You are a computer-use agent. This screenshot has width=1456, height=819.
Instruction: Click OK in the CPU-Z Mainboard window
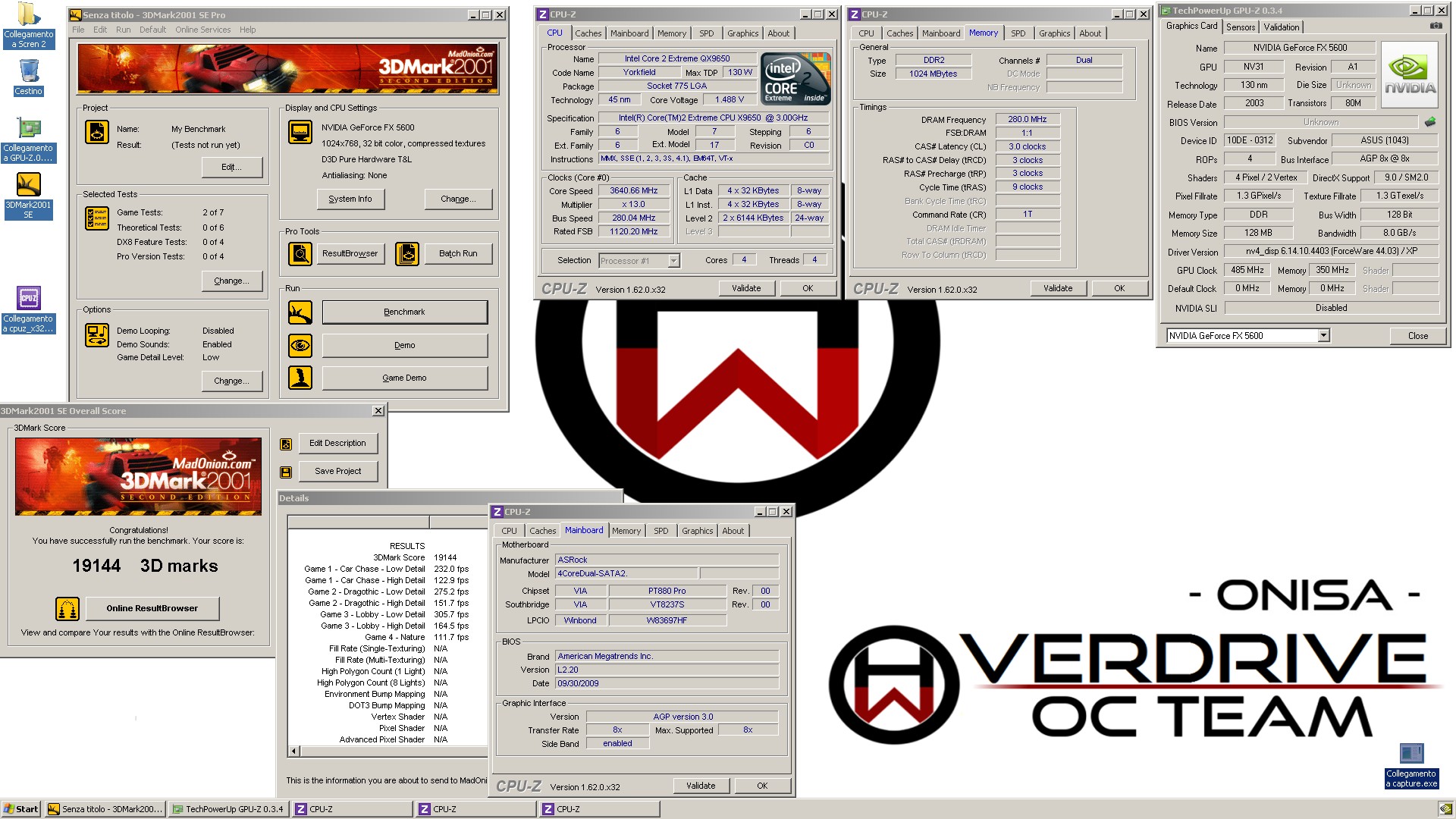pos(762,786)
